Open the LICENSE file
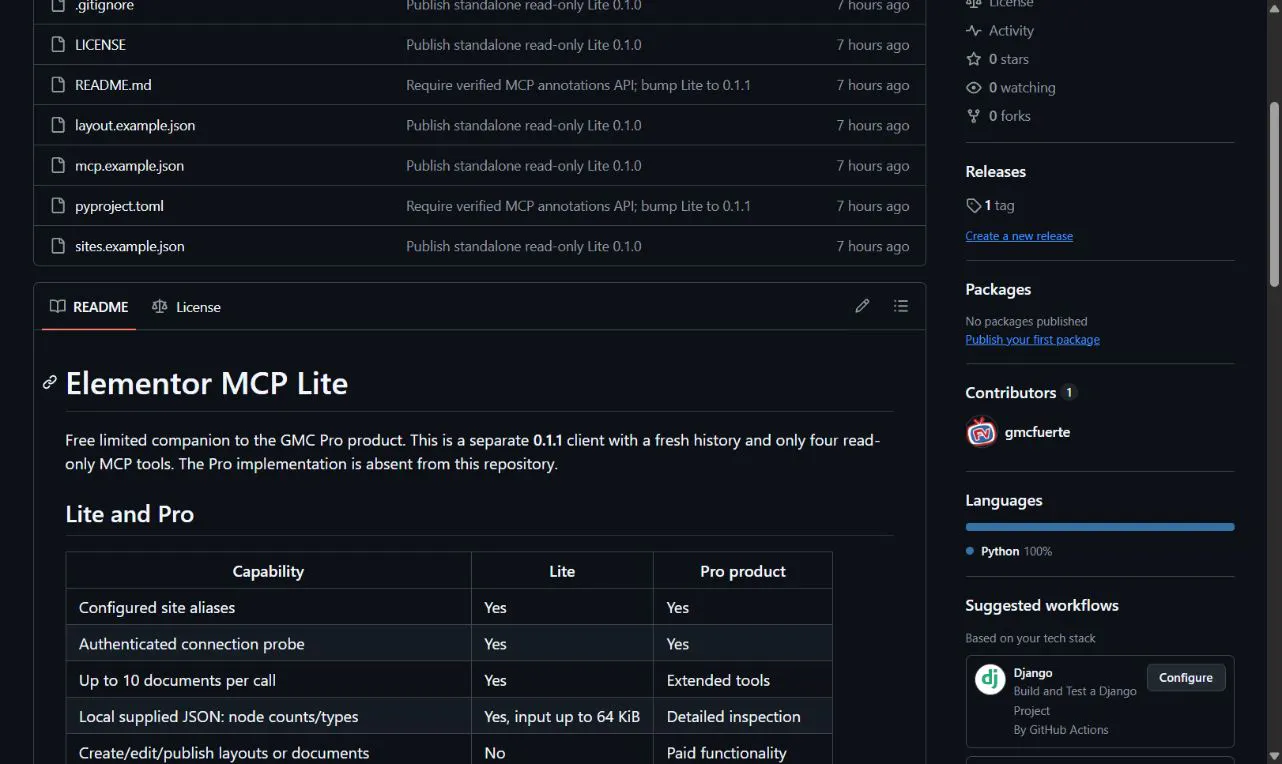 click(100, 45)
